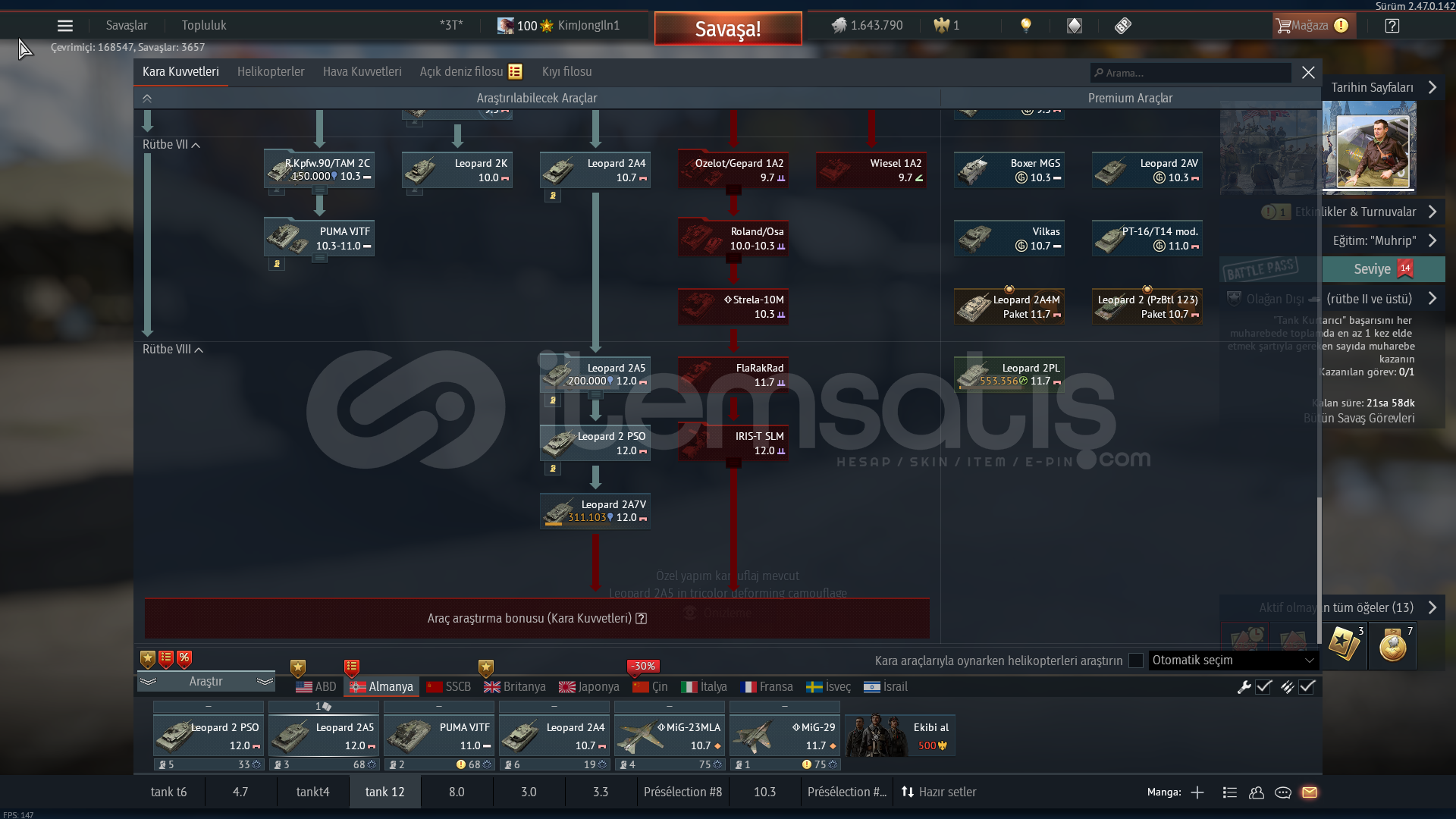The width and height of the screenshot is (1456, 819).
Task: Start battle with Savaşa! button
Action: [x=728, y=29]
